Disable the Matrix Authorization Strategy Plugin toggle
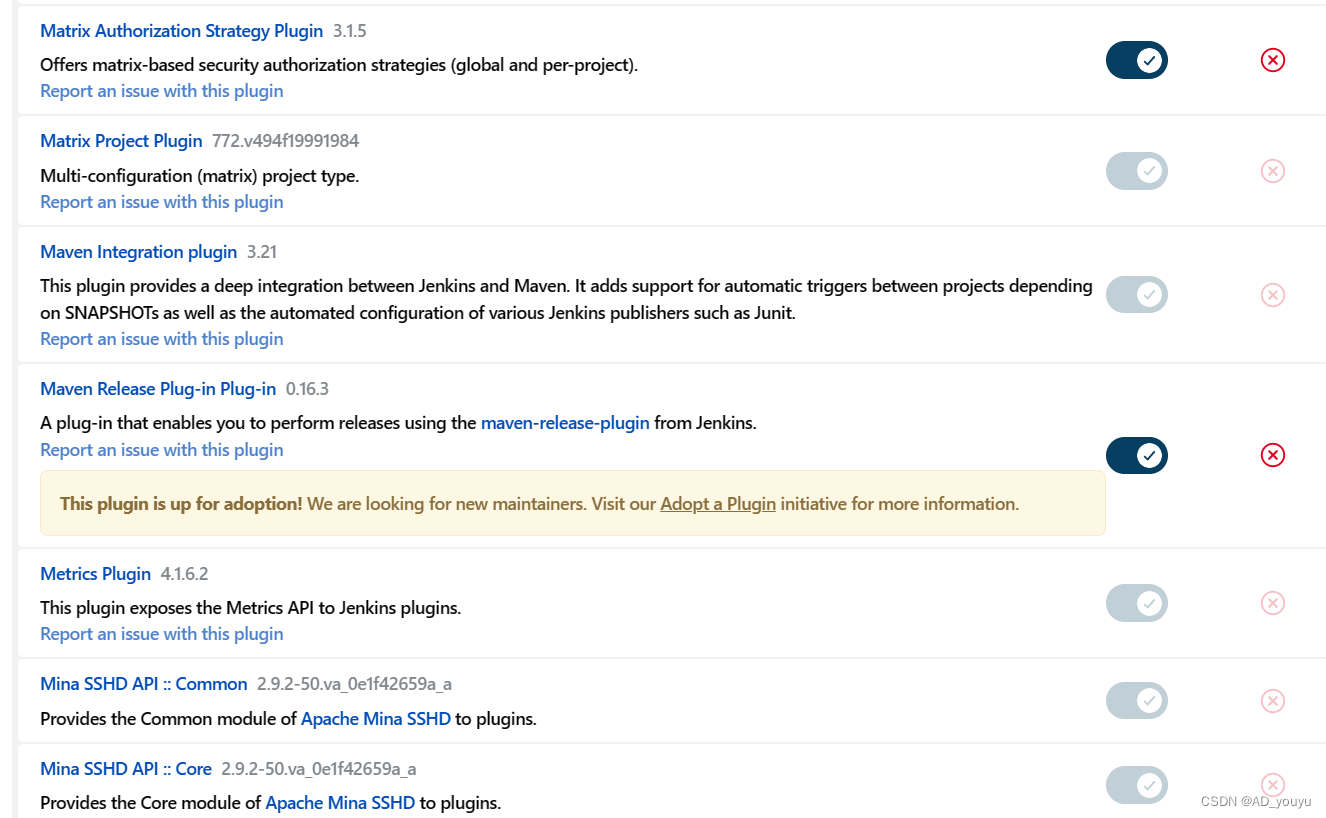This screenshot has height=818, width=1326. [1137, 60]
